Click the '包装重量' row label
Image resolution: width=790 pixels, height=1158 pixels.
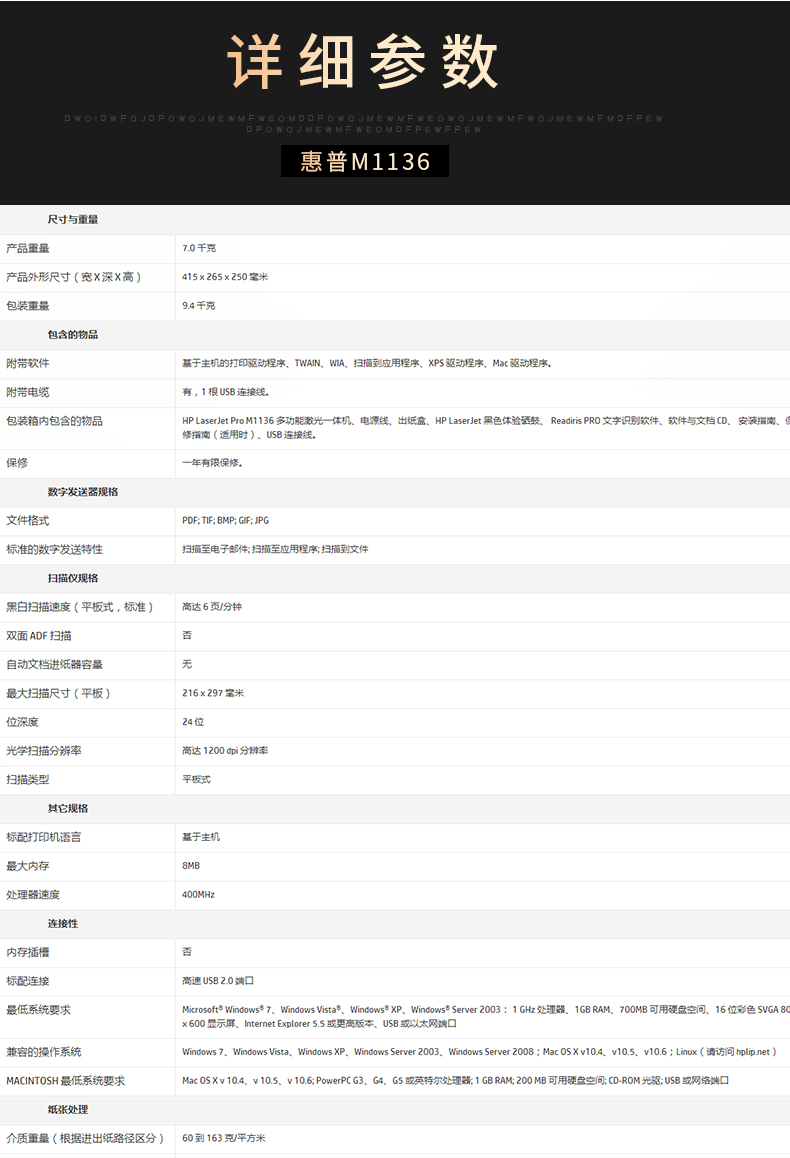tap(28, 306)
